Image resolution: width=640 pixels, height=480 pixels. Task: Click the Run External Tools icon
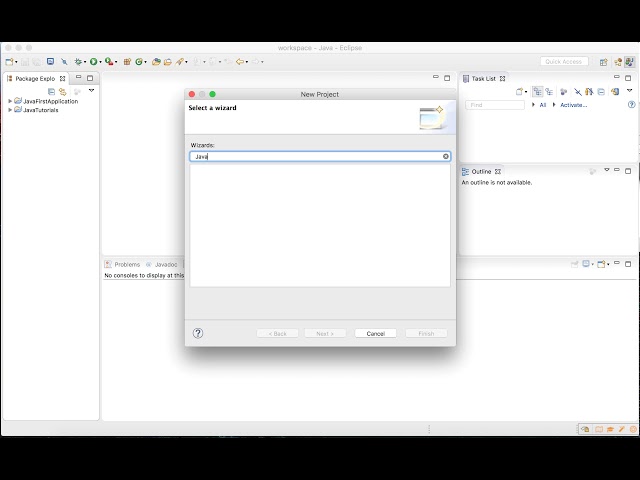tap(109, 62)
